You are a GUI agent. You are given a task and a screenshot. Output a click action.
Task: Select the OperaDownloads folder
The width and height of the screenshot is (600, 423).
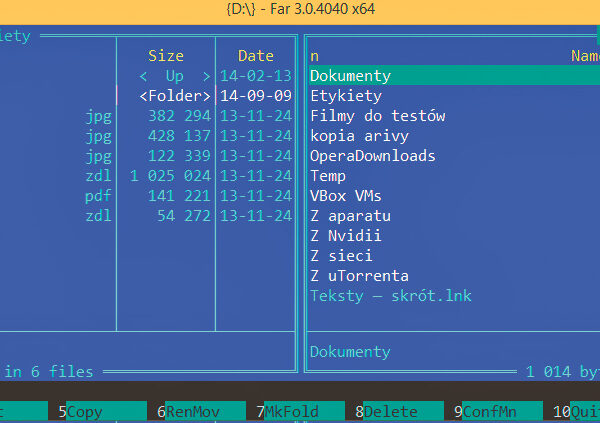[372, 156]
